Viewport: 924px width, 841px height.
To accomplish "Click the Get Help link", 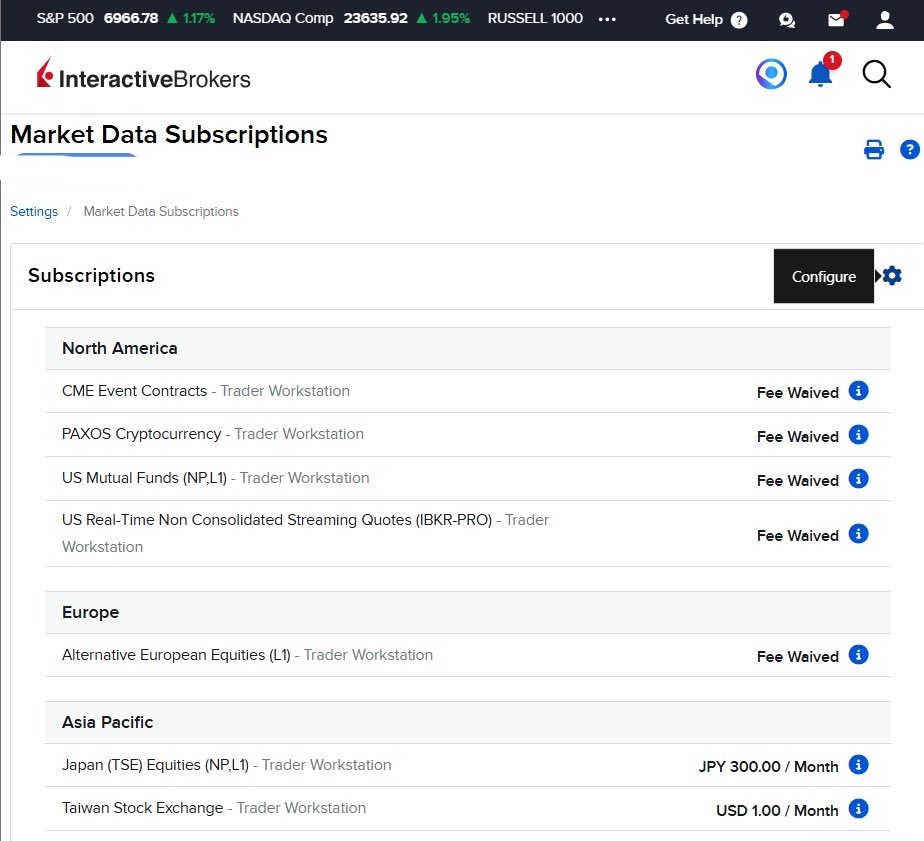I will (x=694, y=19).
